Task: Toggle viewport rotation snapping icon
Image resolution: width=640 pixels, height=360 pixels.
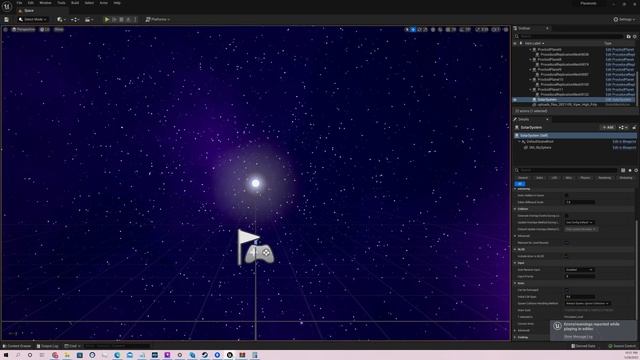Action: 462,29
